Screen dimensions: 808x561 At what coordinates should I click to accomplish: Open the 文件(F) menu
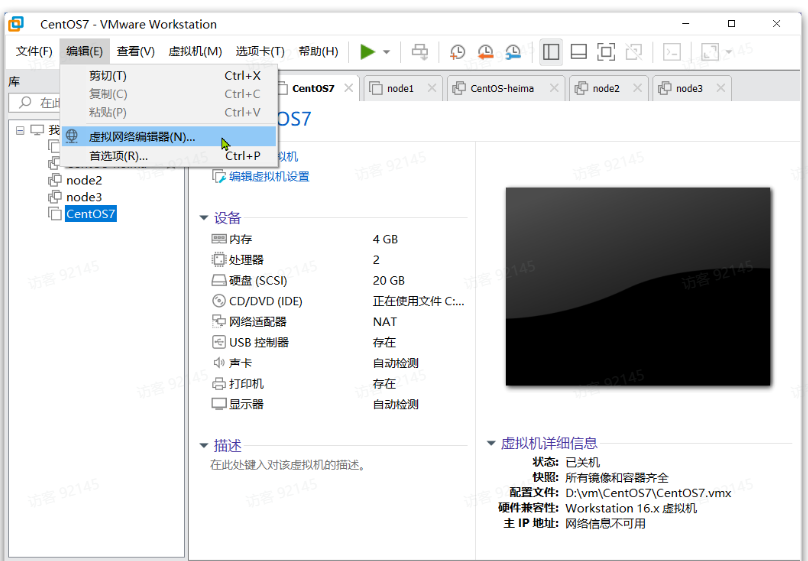tap(34, 52)
